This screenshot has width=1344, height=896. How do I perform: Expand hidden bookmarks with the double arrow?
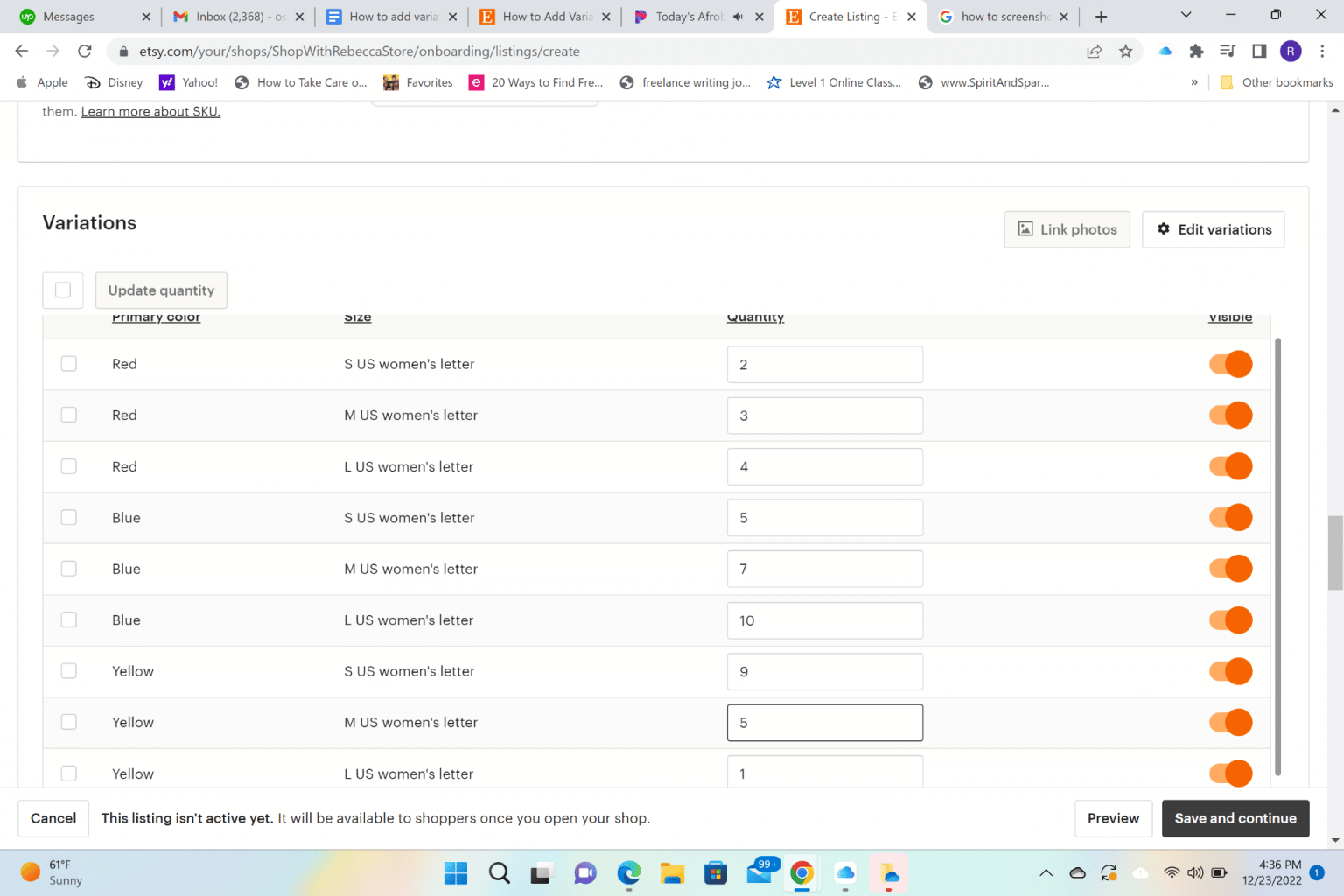point(1194,81)
